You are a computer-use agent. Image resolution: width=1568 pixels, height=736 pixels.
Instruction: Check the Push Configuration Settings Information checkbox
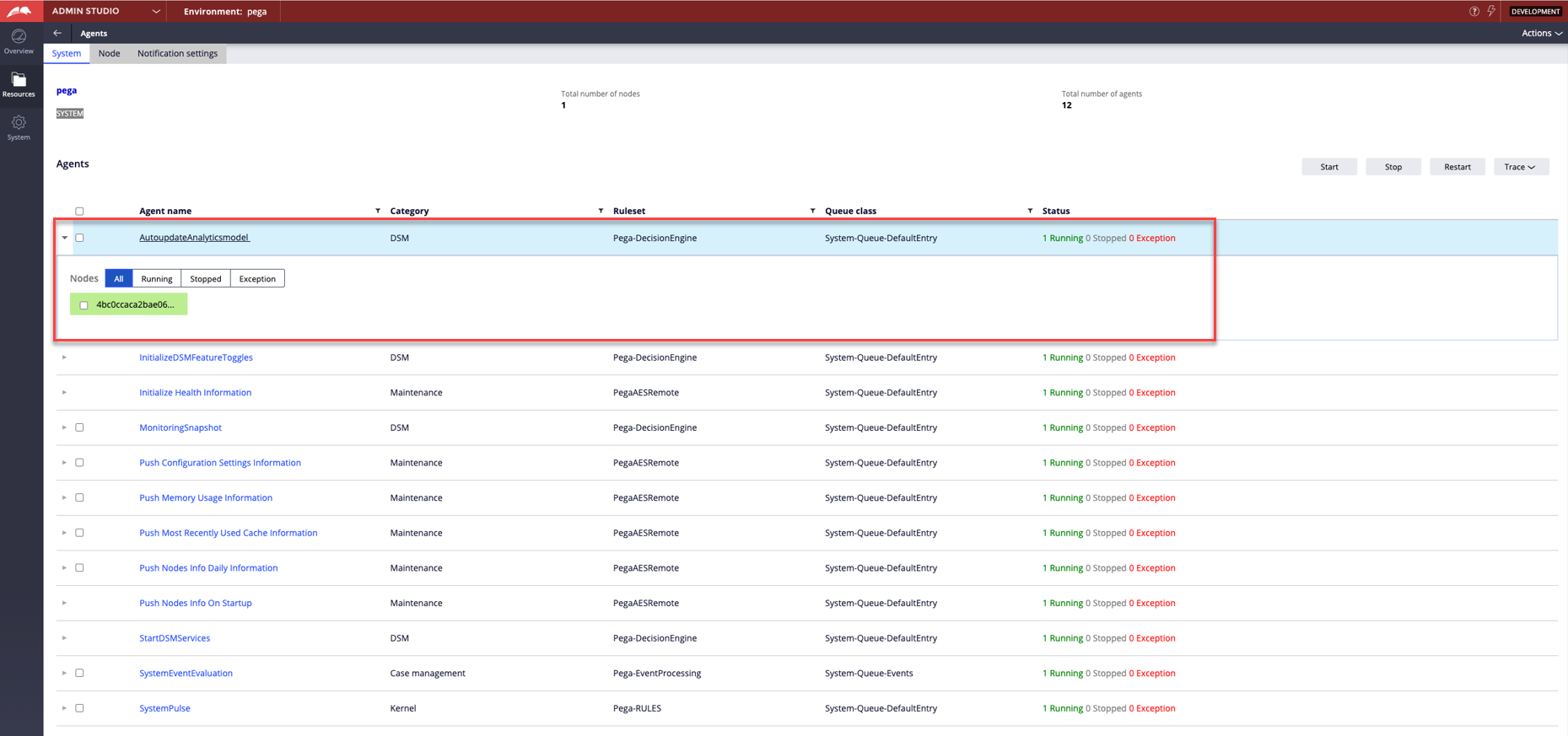79,463
